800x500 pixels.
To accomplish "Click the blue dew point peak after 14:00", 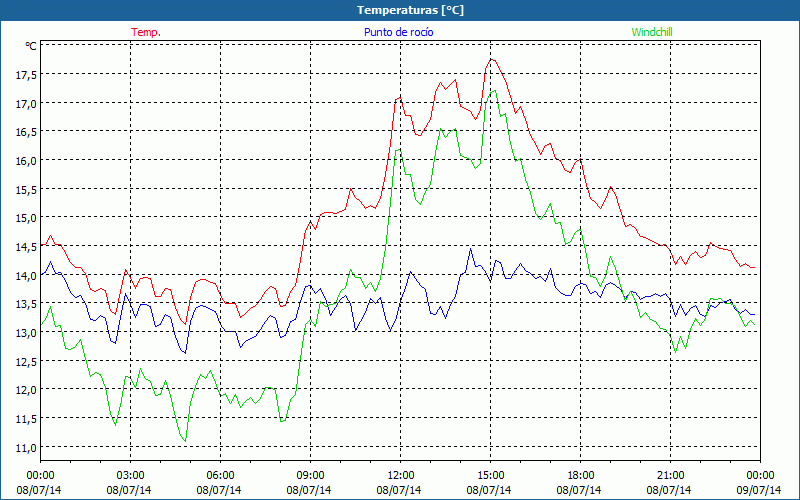I will (x=470, y=248).
